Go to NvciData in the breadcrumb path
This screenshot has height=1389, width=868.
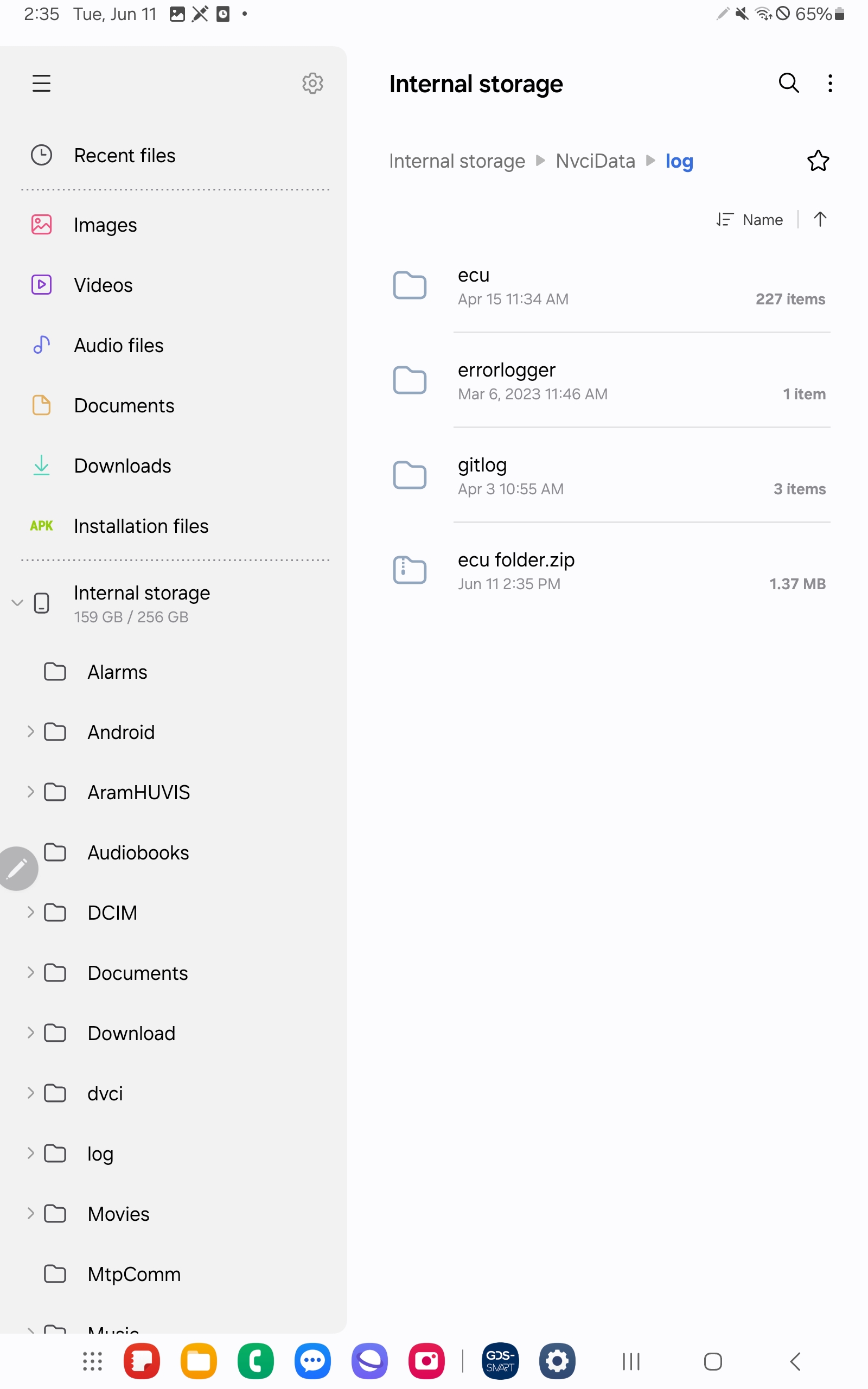(x=595, y=161)
